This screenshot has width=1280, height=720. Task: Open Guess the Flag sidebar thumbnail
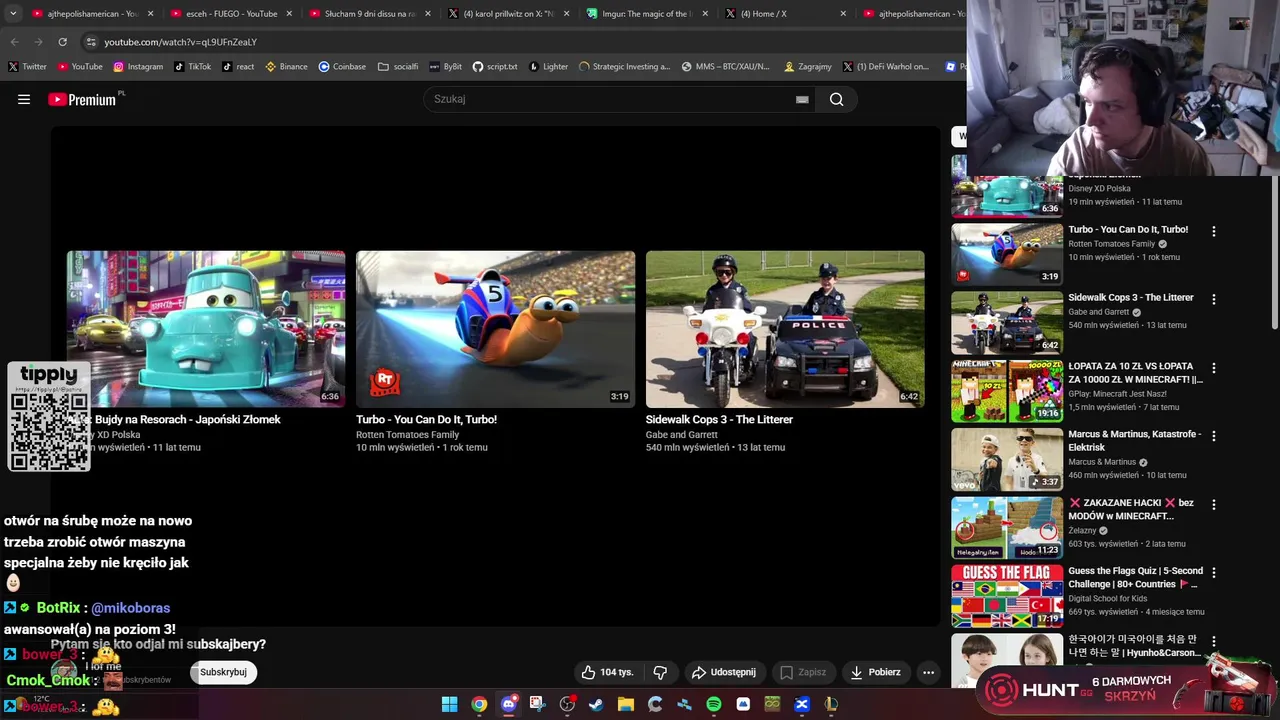[1007, 596]
